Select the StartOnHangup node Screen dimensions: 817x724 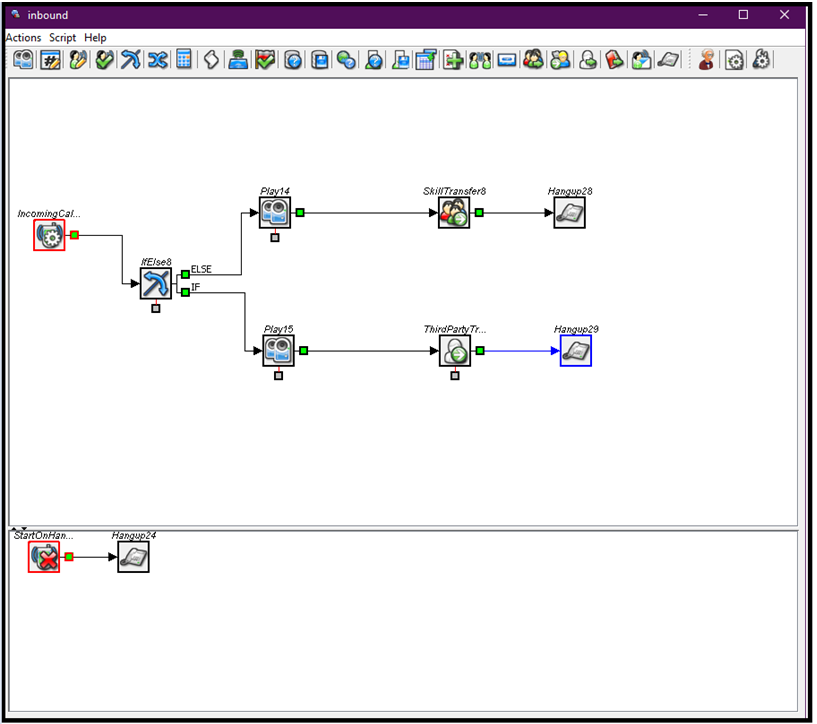click(44, 557)
